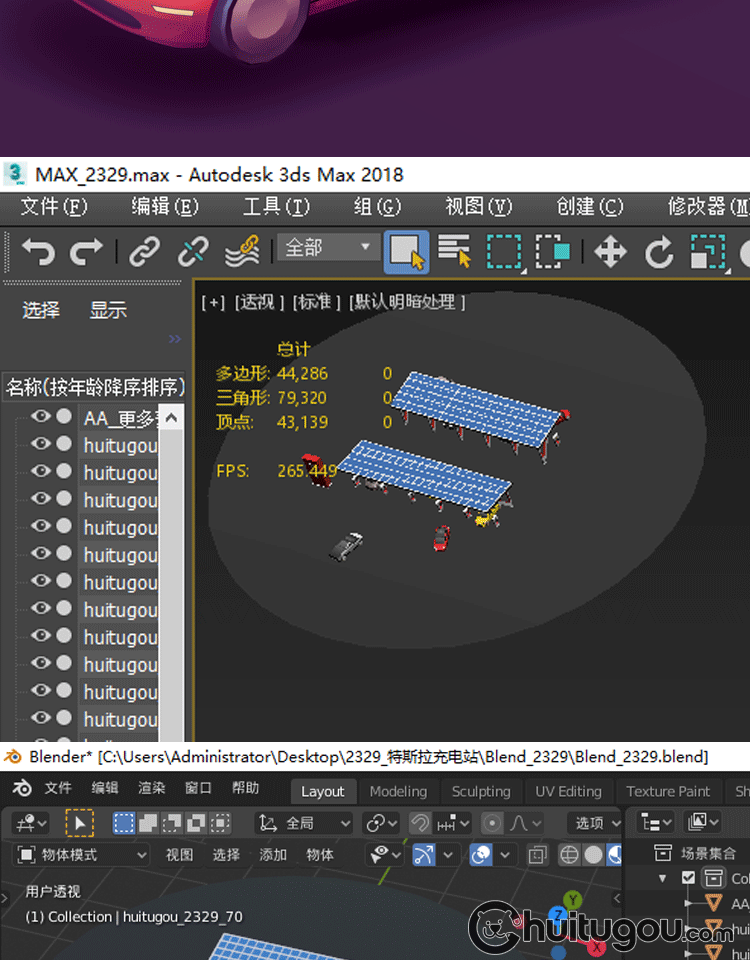This screenshot has height=960, width=750.
Task: Activate the Select and Scale tool
Action: [x=708, y=252]
